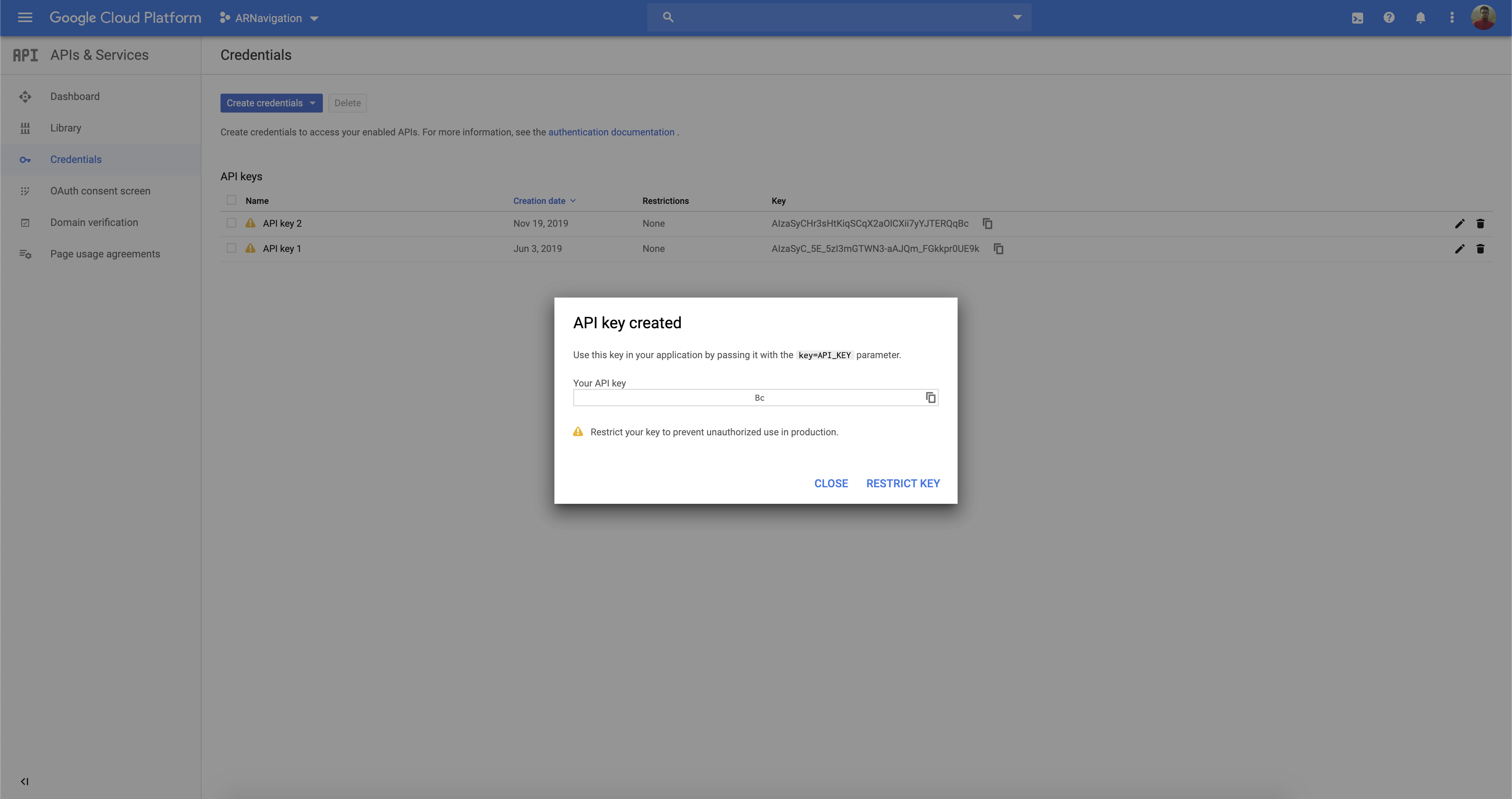Show notifications bell
This screenshot has width=1512, height=799.
tap(1420, 18)
